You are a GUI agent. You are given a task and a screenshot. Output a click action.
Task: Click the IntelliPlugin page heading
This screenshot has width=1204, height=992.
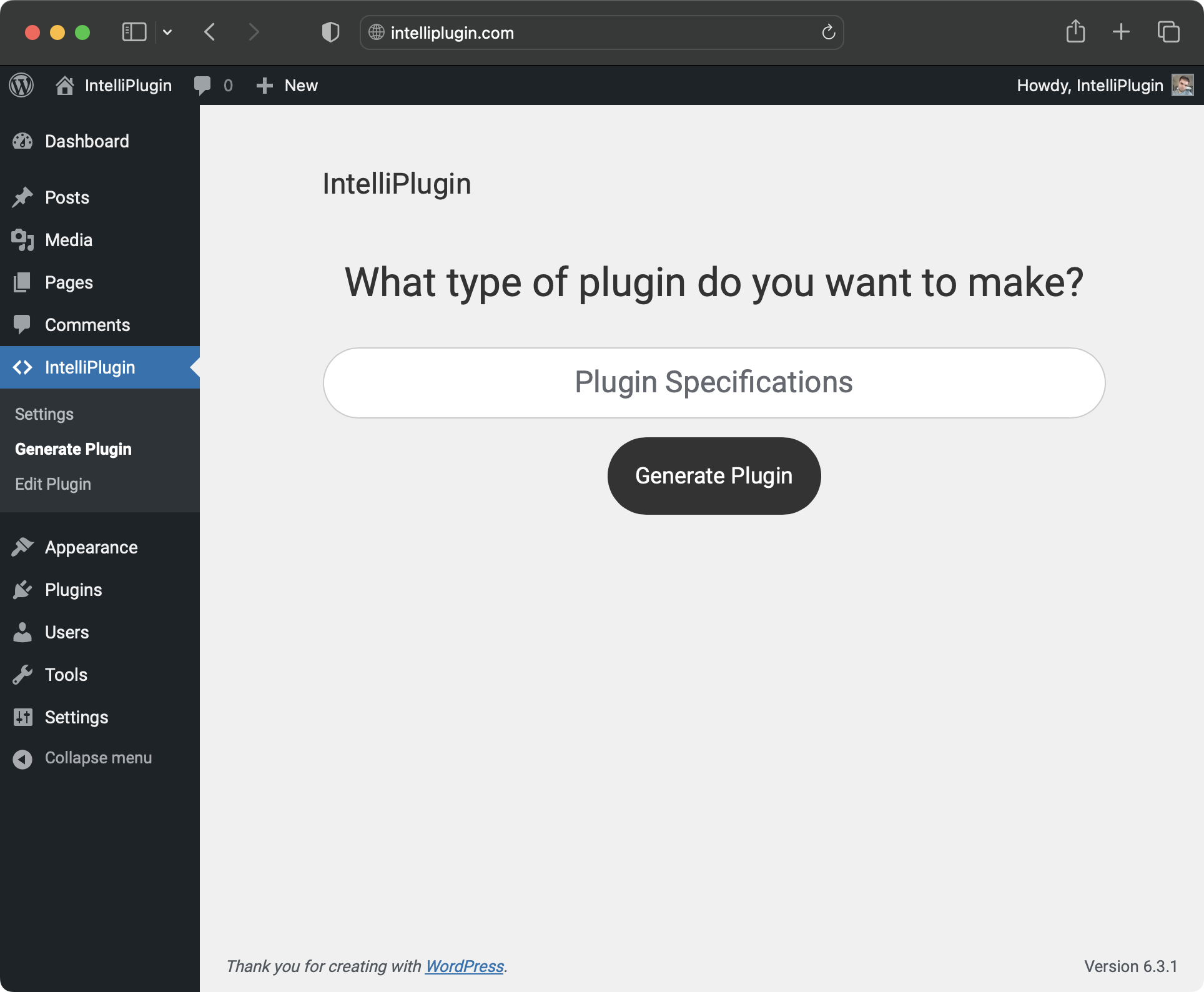click(x=397, y=184)
